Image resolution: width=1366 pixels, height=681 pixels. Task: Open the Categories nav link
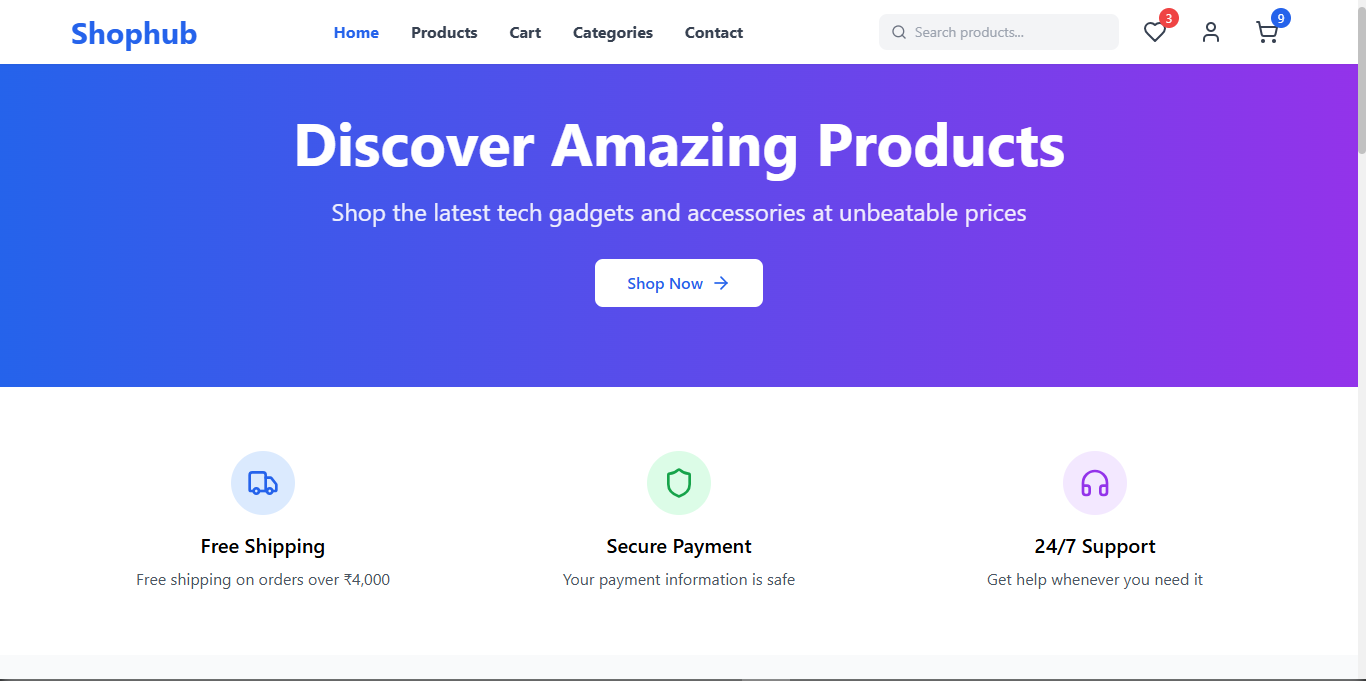click(x=613, y=33)
